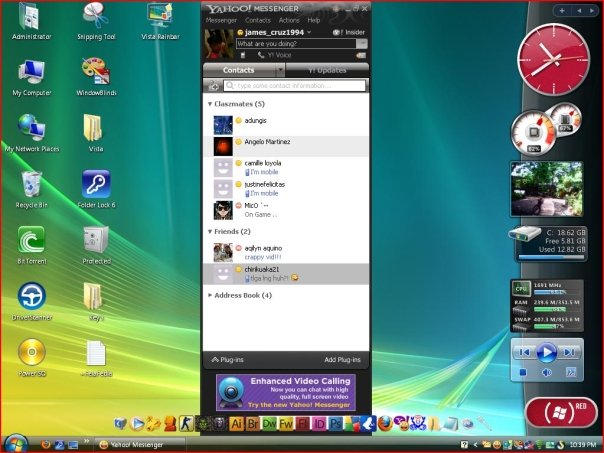Open WindowBlinds desktop icon

pos(96,77)
